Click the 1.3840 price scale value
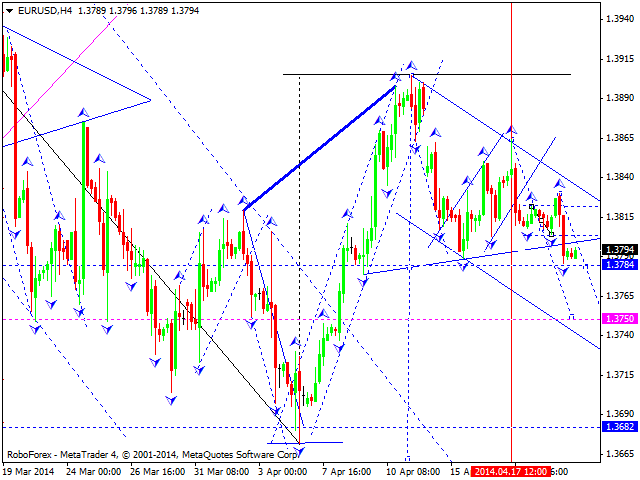Image resolution: width=640 pixels, height=480 pixels. (620, 177)
